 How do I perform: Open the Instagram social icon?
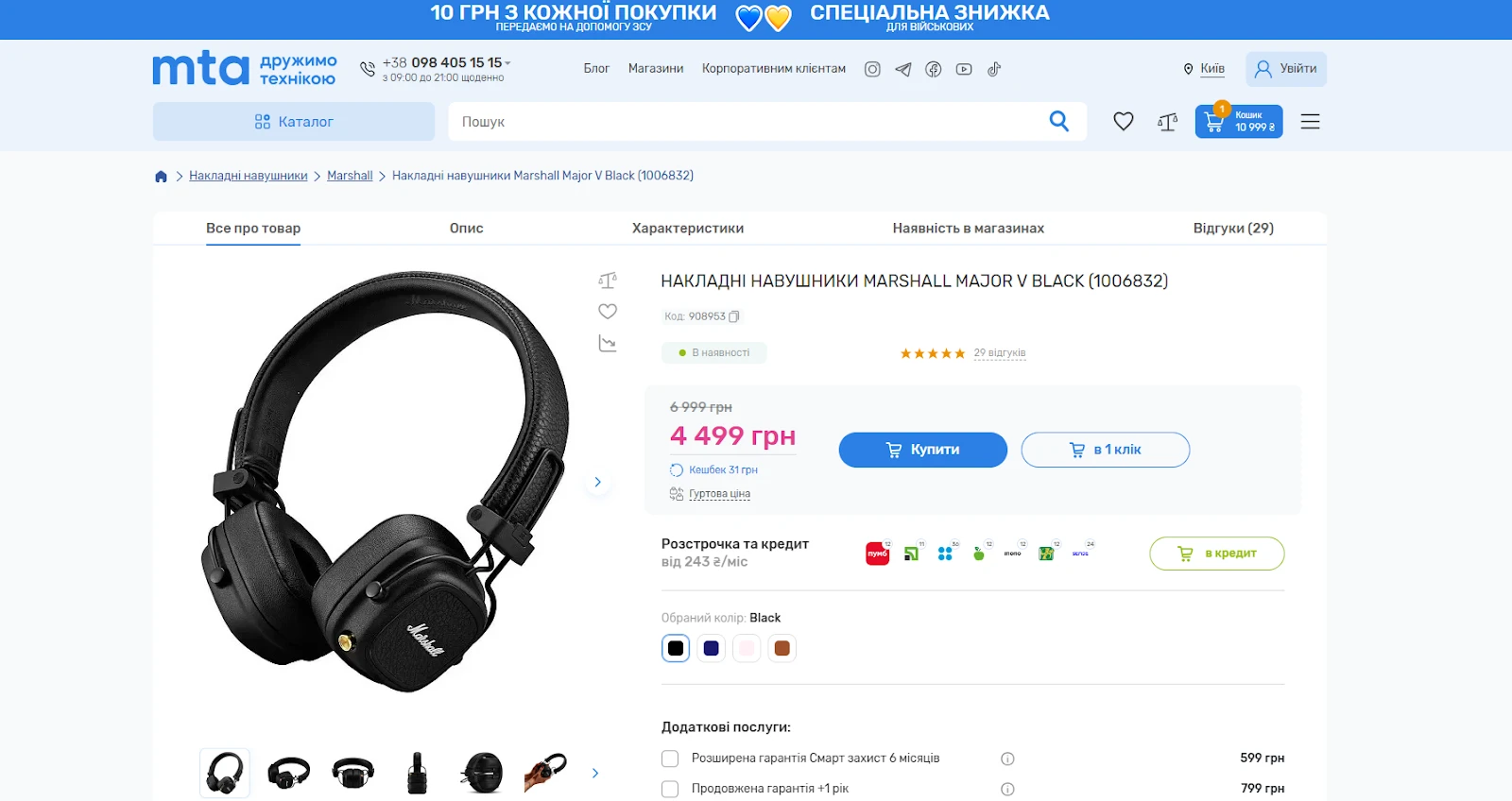pyautogui.click(x=872, y=69)
